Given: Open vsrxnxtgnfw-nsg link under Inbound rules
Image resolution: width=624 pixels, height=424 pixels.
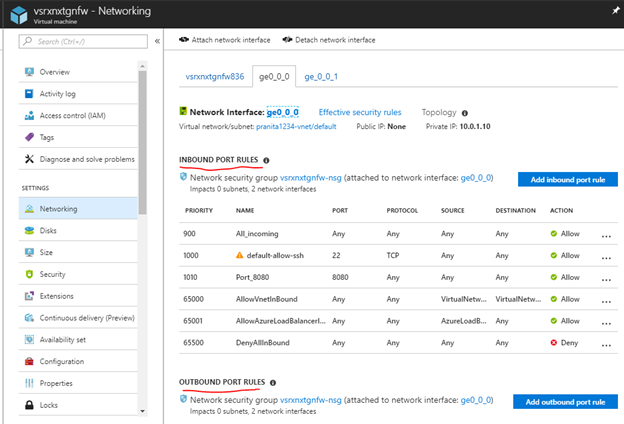Looking at the screenshot, I should tap(311, 178).
